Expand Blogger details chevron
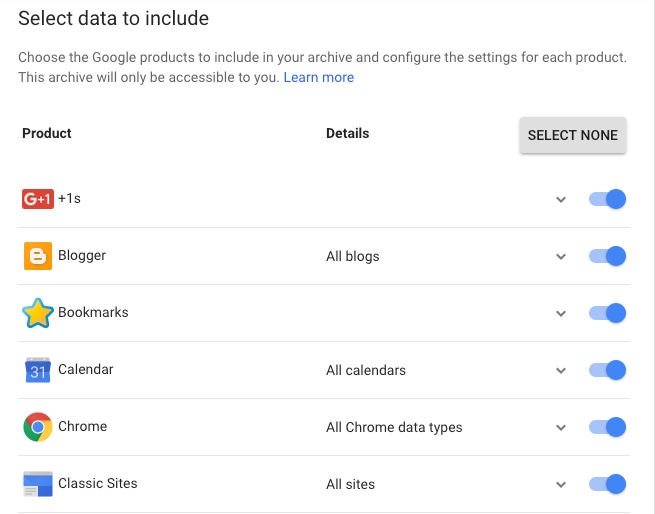Viewport: 655px width, 514px height. 561,256
